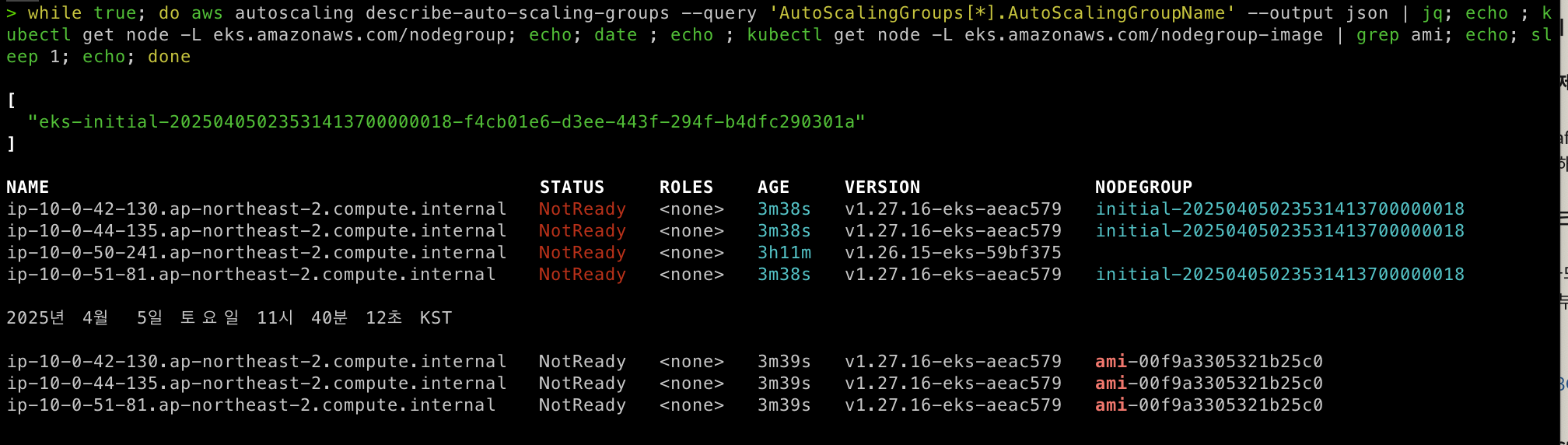
Task: Click node ip-10-0-44-135 in the first table
Action: (257, 231)
